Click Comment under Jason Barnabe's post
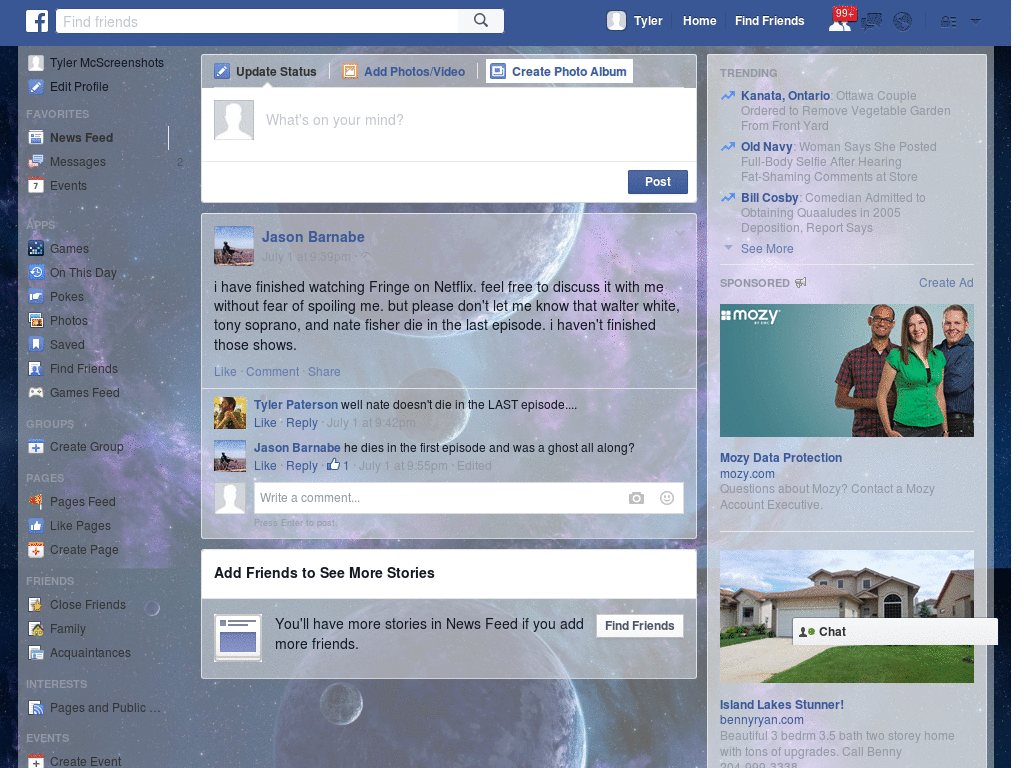Viewport: 1024px width, 768px height. (272, 372)
